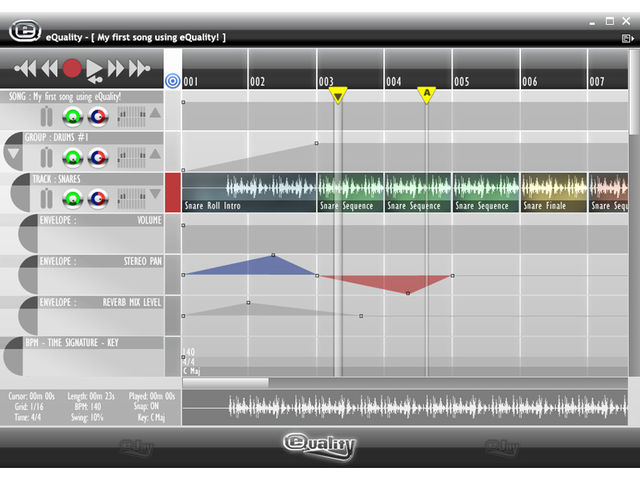Click the small return-to-marker arrow under play
640x480 pixels.
click(x=95, y=80)
